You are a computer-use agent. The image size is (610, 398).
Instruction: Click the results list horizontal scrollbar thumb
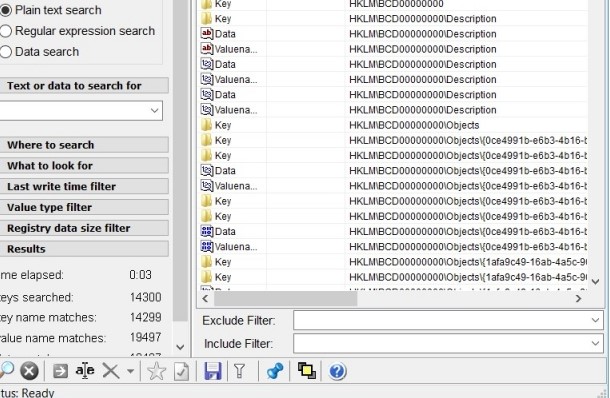(x=286, y=299)
